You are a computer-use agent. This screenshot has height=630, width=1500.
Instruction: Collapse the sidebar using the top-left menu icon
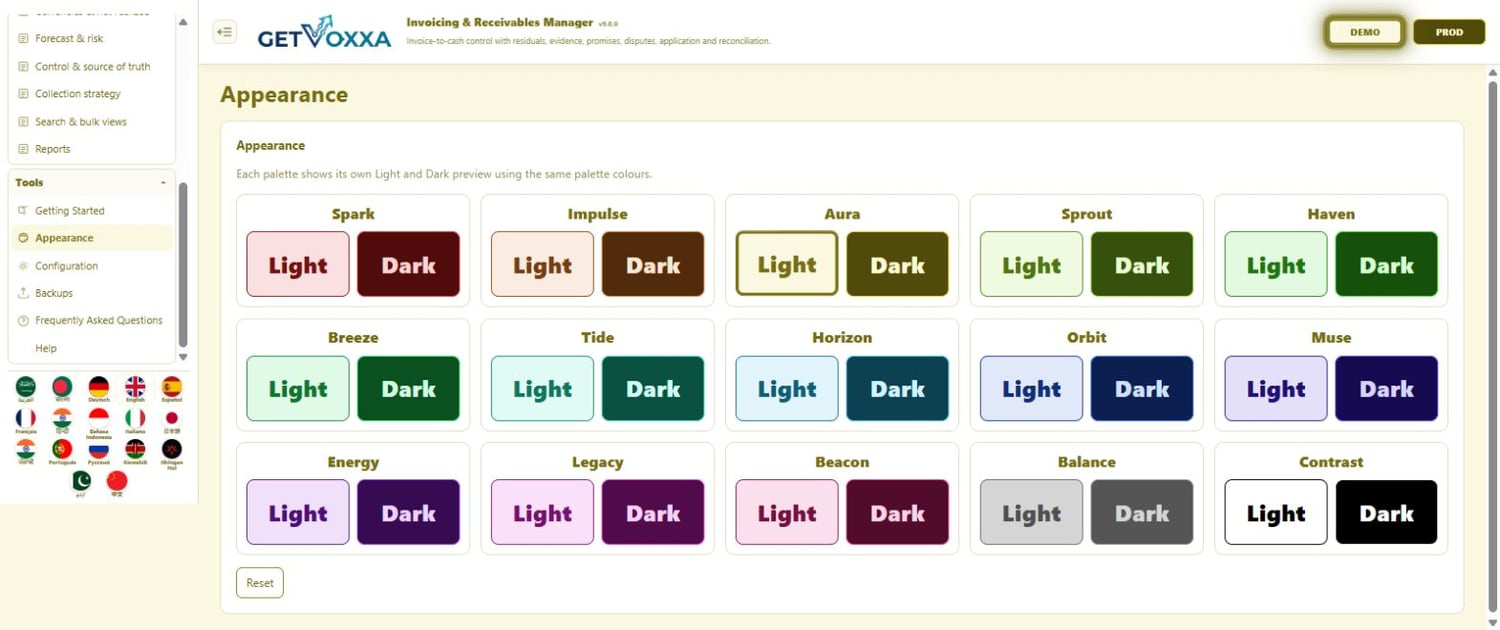pyautogui.click(x=225, y=32)
